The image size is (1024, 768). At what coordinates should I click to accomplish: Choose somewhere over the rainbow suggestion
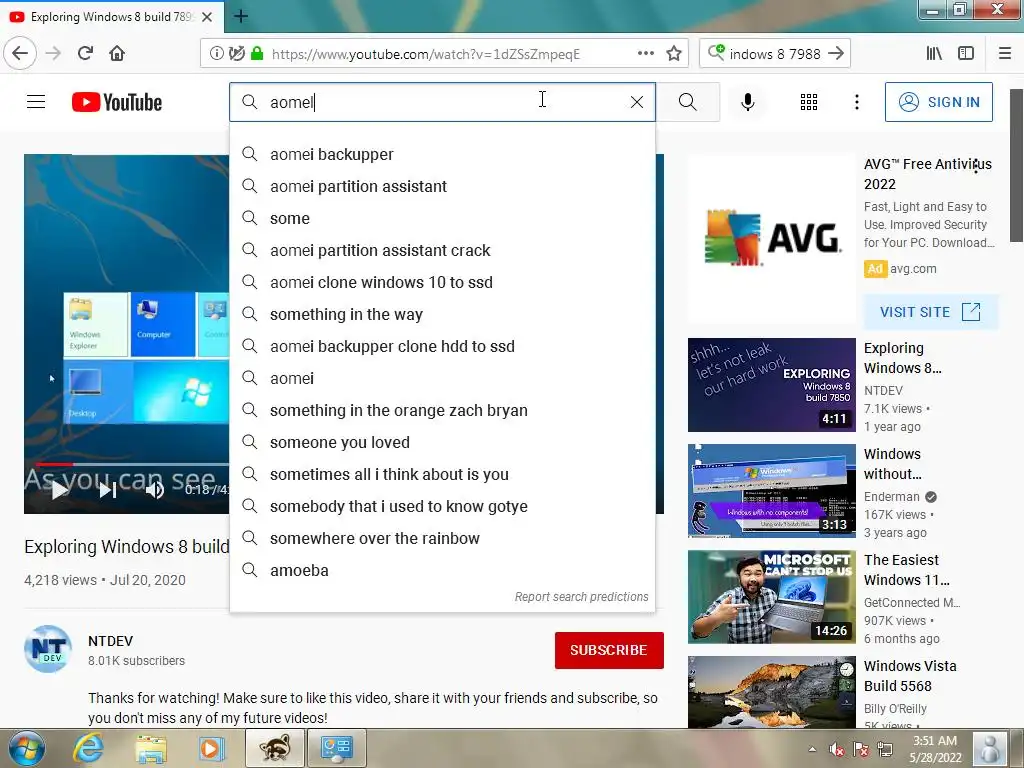tap(442, 538)
